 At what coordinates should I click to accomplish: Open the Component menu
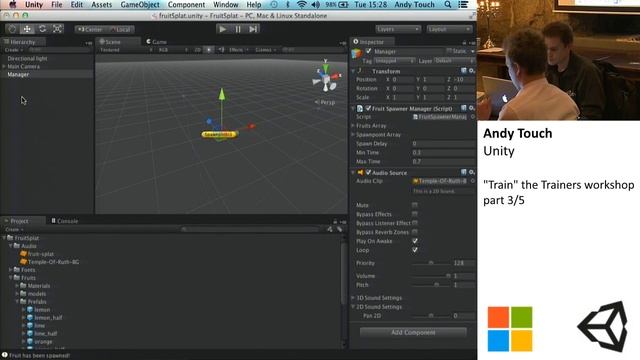click(186, 5)
